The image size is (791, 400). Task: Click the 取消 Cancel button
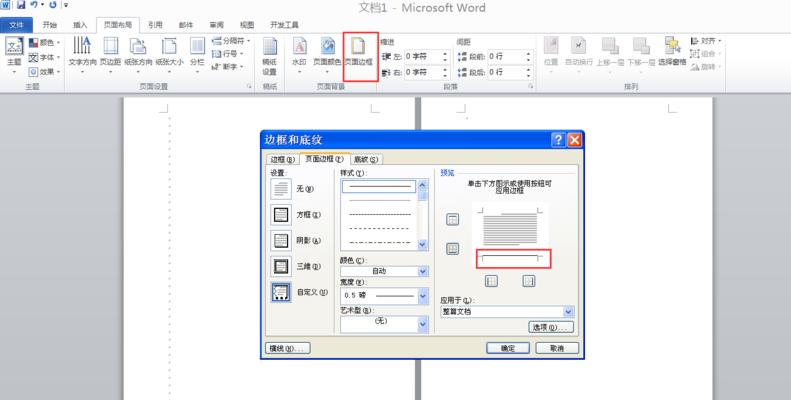click(557, 348)
